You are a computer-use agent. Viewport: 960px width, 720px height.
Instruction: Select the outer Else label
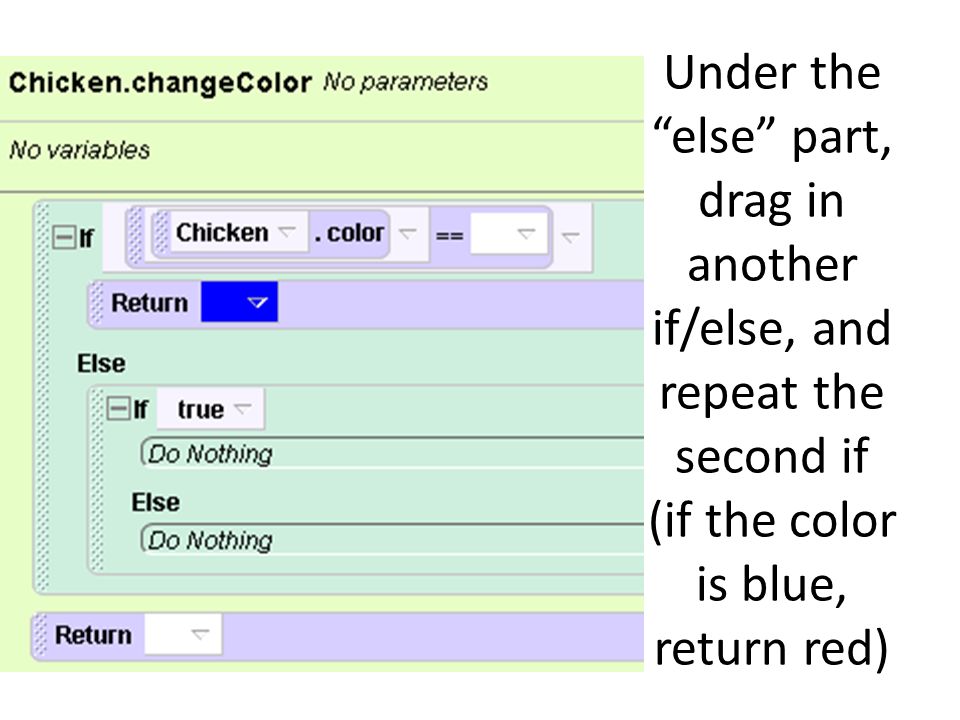pyautogui.click(x=101, y=363)
